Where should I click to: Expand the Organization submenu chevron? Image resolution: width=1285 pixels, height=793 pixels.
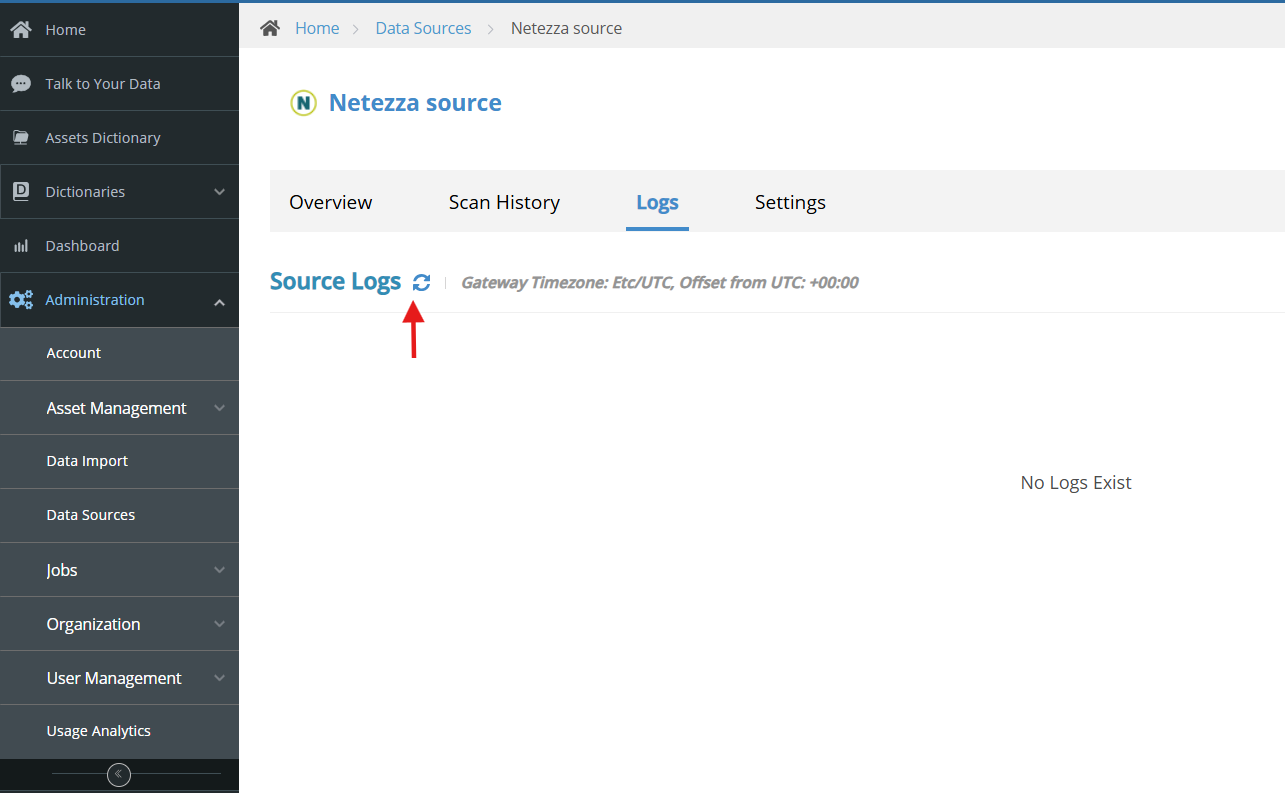pos(220,624)
